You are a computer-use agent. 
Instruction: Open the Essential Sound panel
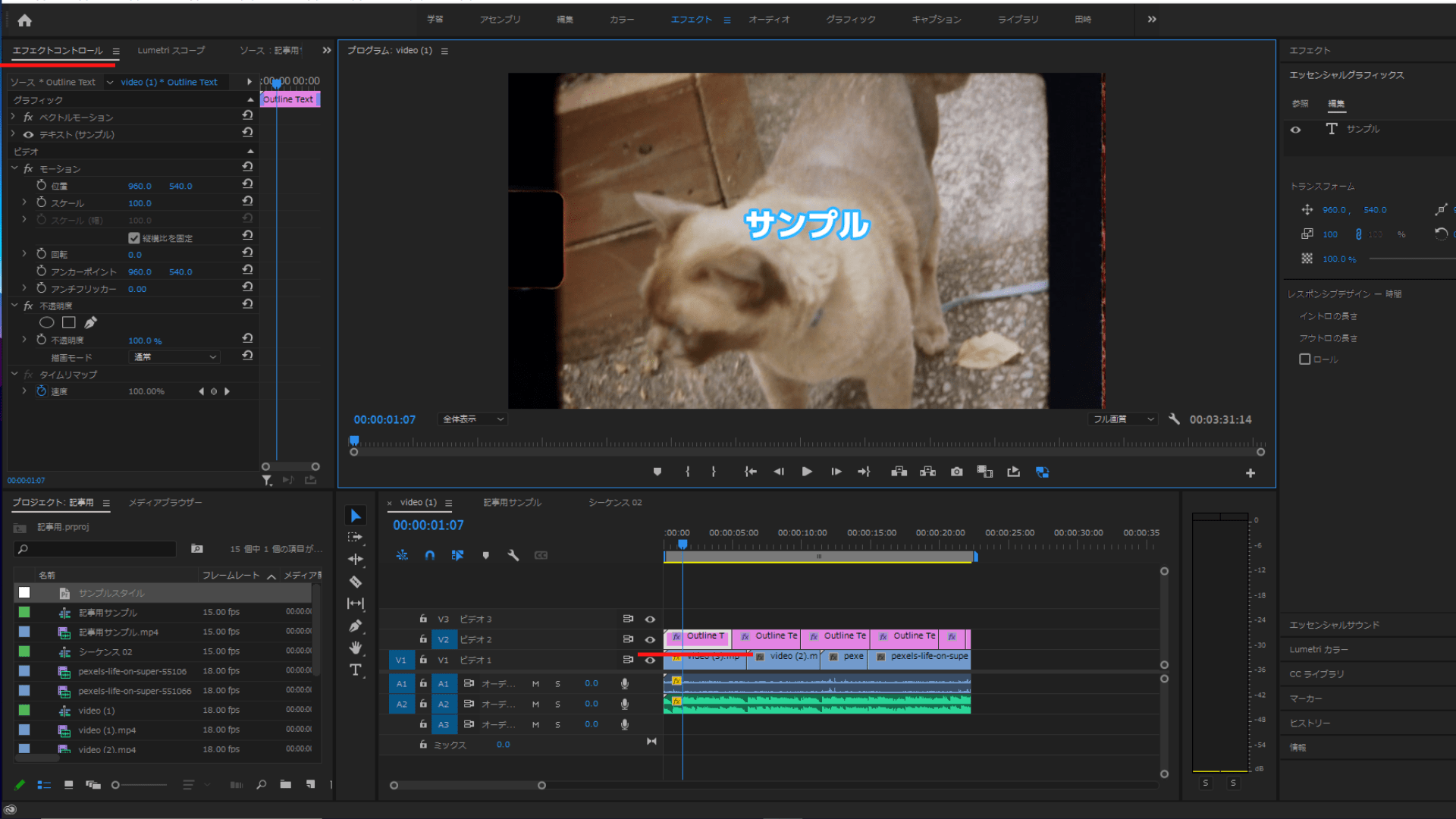click(1334, 625)
